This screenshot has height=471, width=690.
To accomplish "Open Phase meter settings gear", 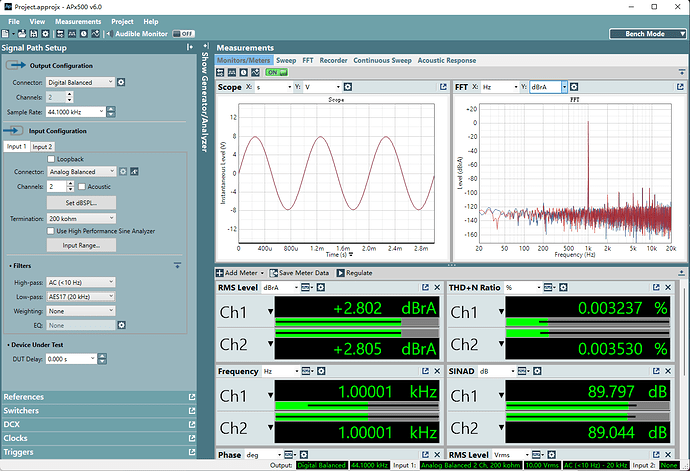I will click(x=304, y=455).
